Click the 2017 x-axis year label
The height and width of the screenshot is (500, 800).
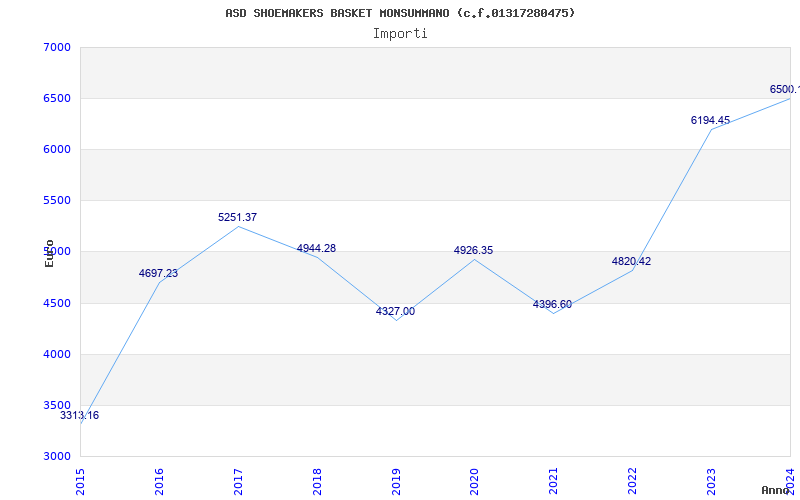238,482
